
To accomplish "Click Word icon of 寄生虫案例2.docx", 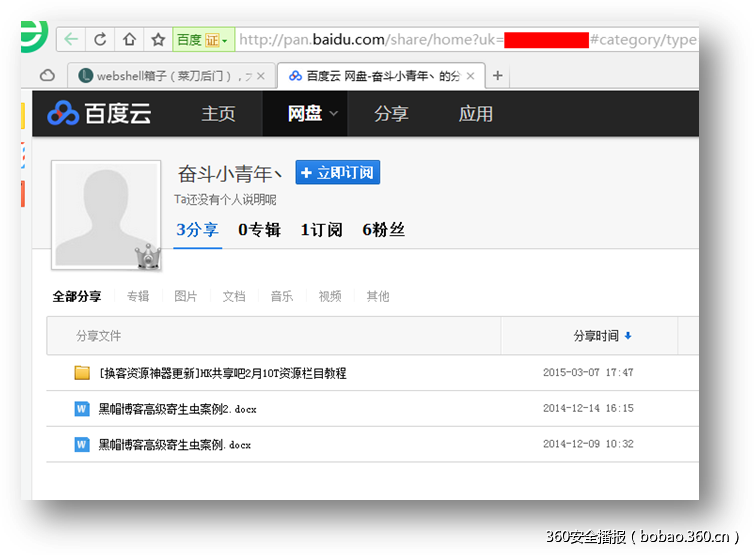I will coord(82,409).
